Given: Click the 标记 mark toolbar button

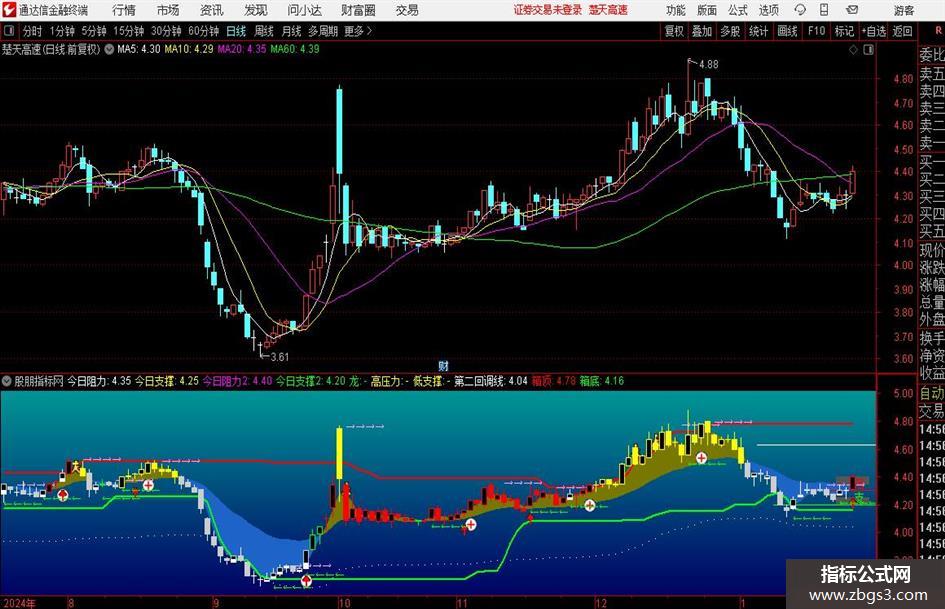Looking at the screenshot, I should point(844,31).
